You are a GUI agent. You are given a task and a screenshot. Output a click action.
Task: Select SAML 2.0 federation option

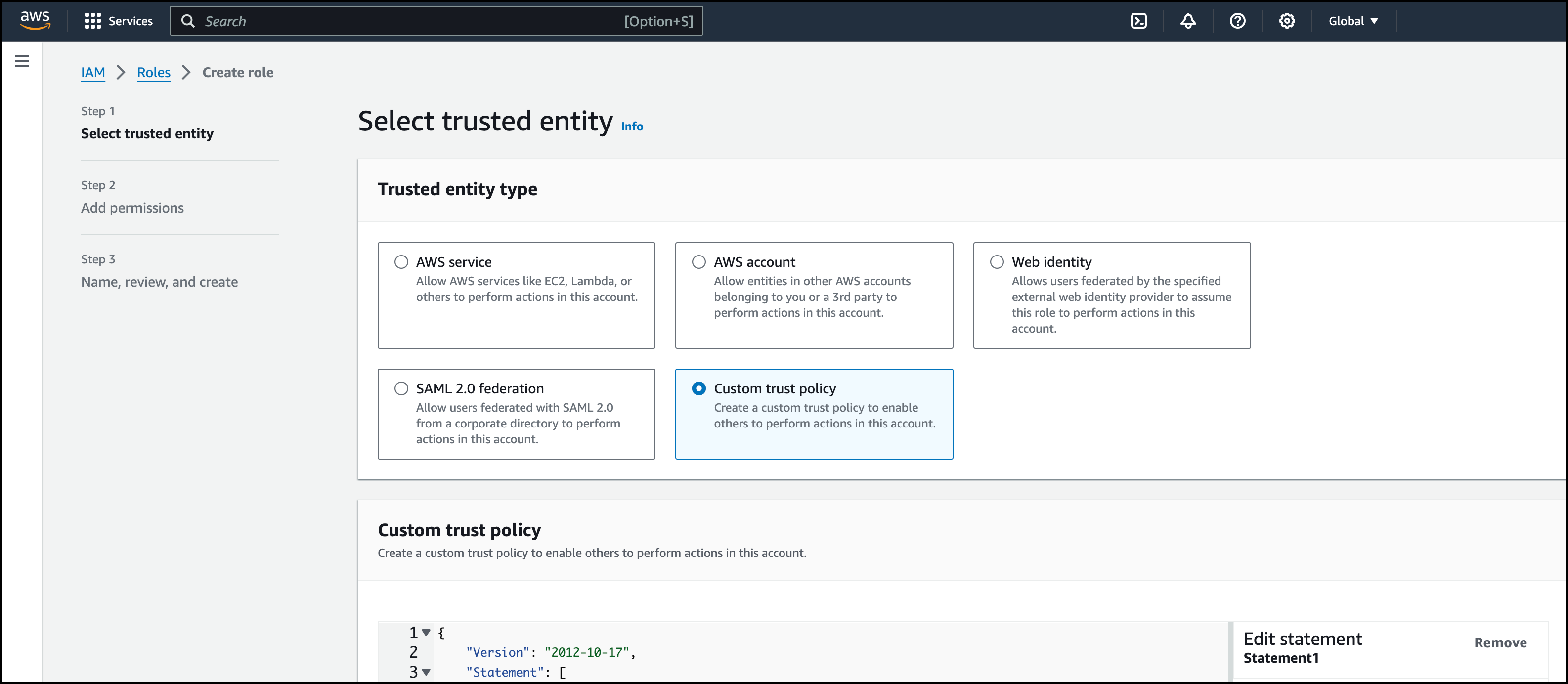click(401, 389)
